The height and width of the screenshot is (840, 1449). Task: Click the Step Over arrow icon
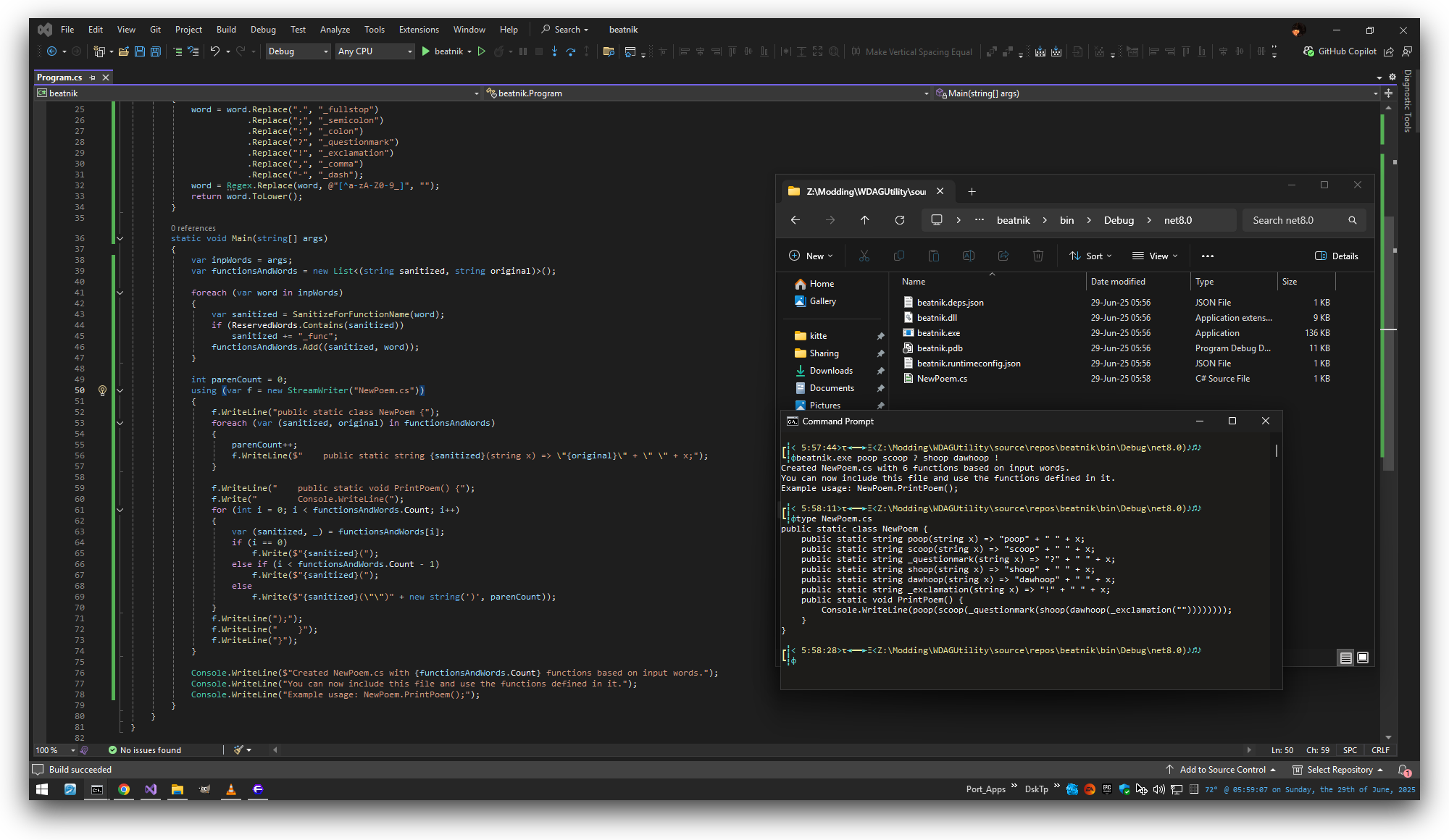[x=570, y=51]
